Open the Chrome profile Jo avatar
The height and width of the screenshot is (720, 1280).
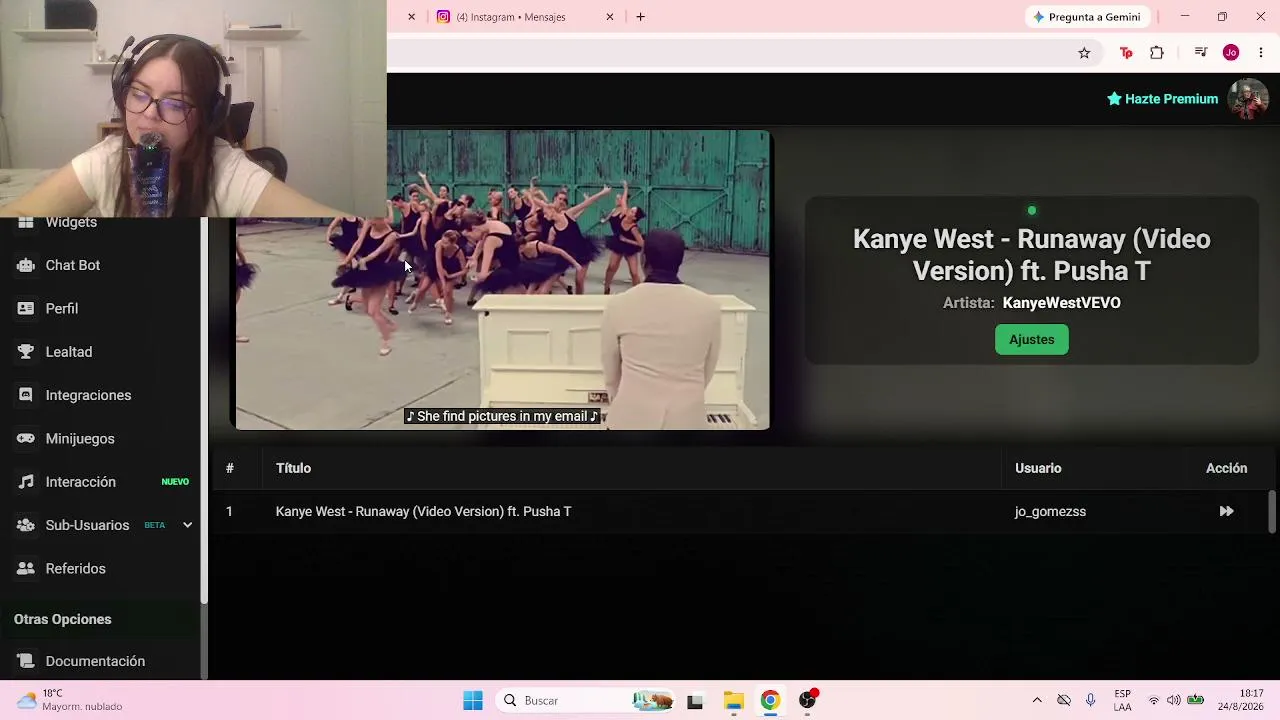(x=1231, y=53)
